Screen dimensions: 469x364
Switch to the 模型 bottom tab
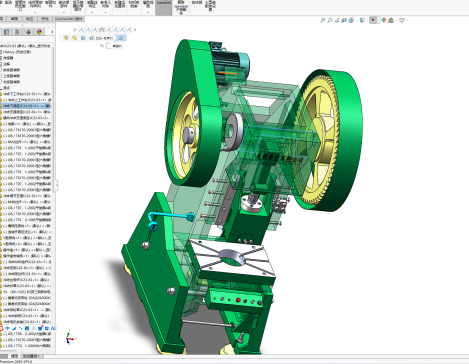(x=14, y=356)
